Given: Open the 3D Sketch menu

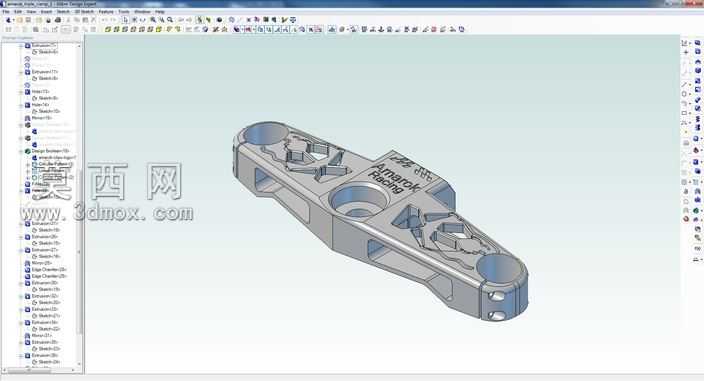Looking at the screenshot, I should tap(84, 12).
